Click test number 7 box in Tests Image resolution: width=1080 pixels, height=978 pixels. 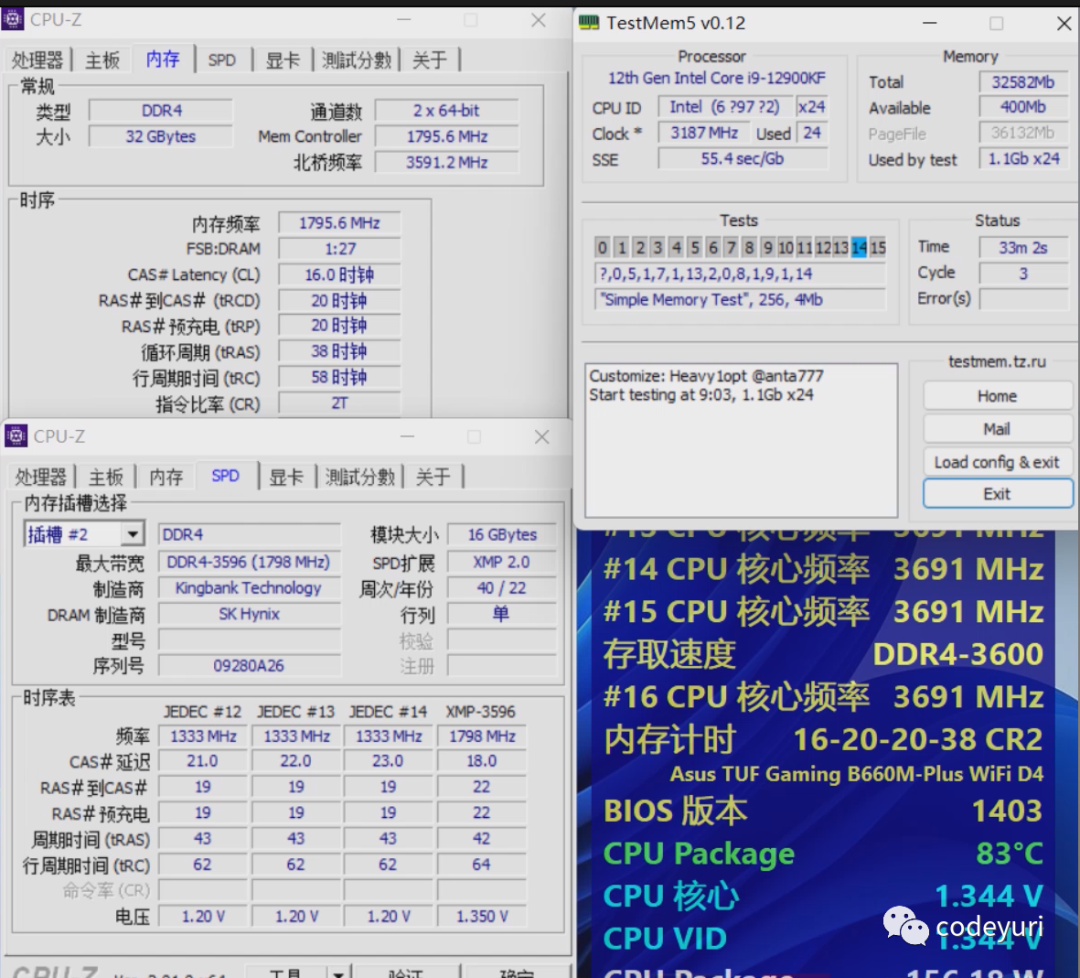731,247
